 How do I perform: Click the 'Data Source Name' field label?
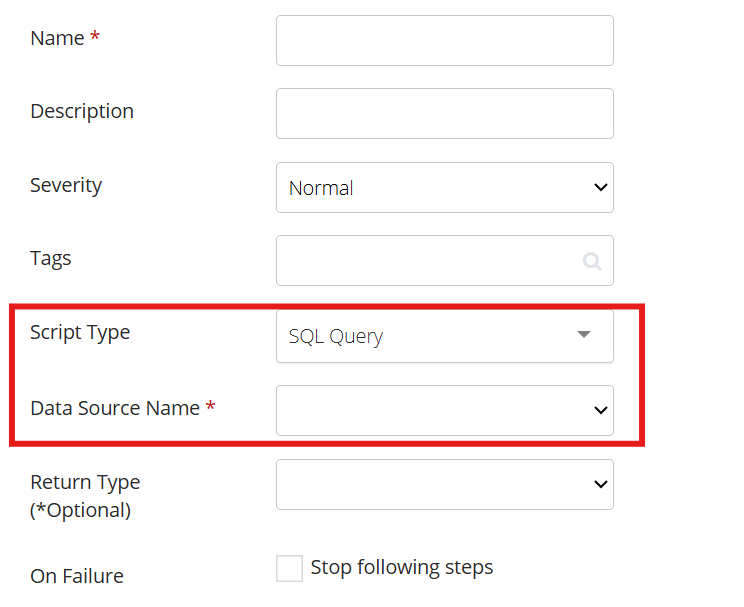(115, 408)
